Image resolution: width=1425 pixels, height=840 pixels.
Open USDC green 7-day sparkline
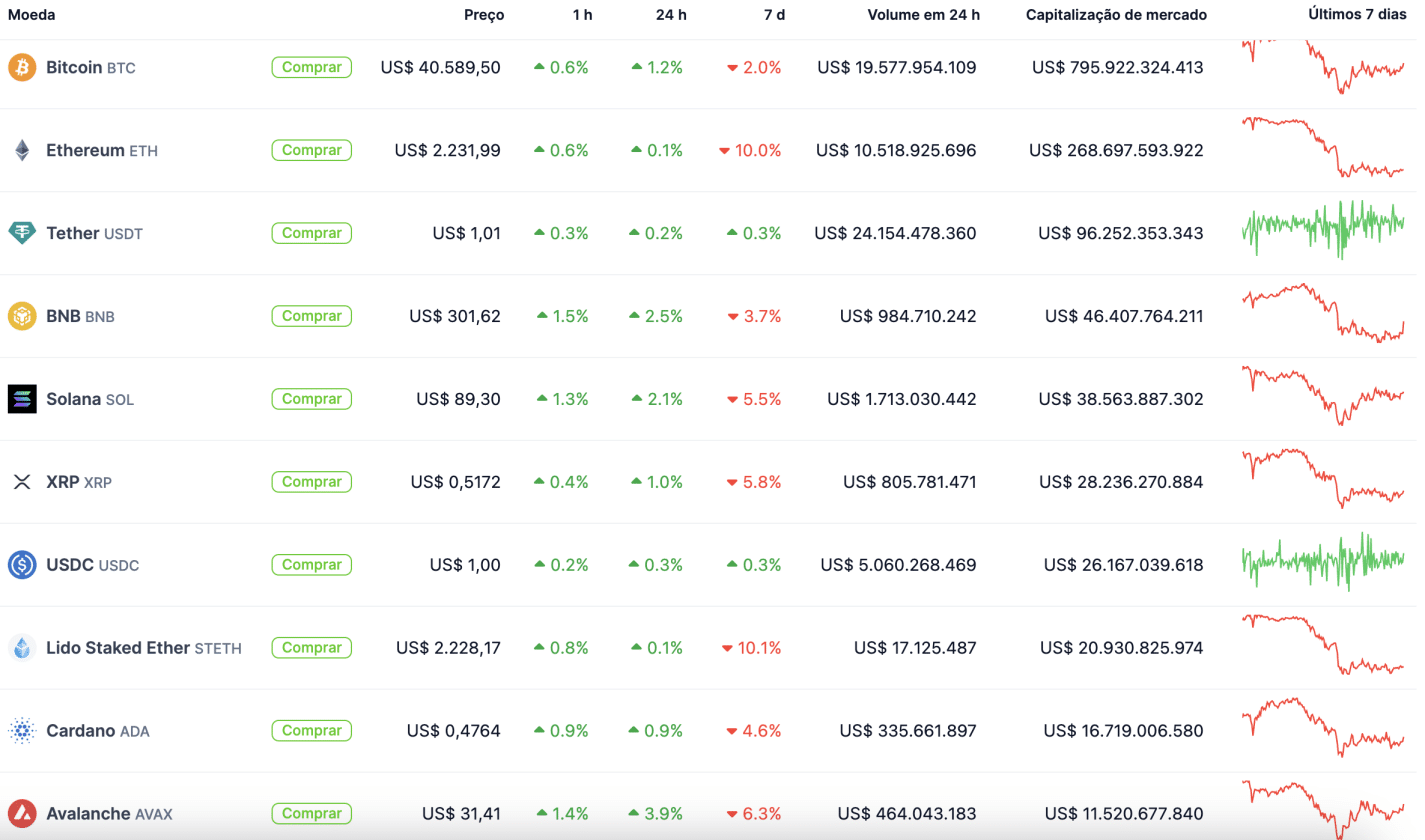pos(1323,561)
